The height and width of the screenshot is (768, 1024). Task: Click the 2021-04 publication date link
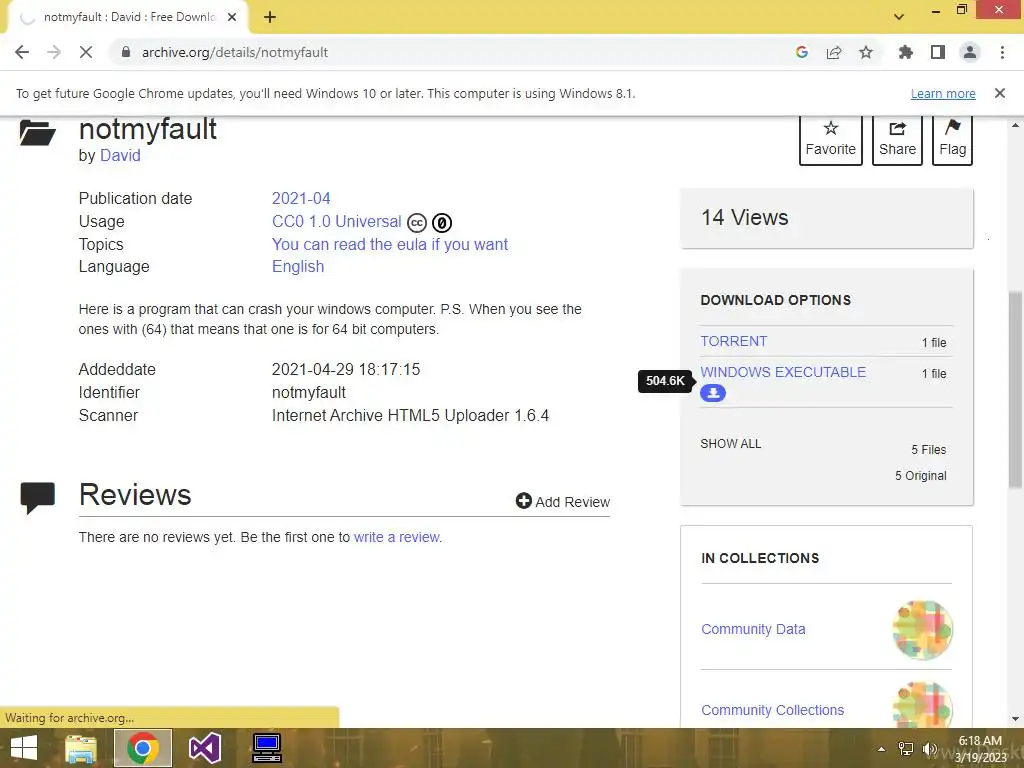(x=301, y=199)
